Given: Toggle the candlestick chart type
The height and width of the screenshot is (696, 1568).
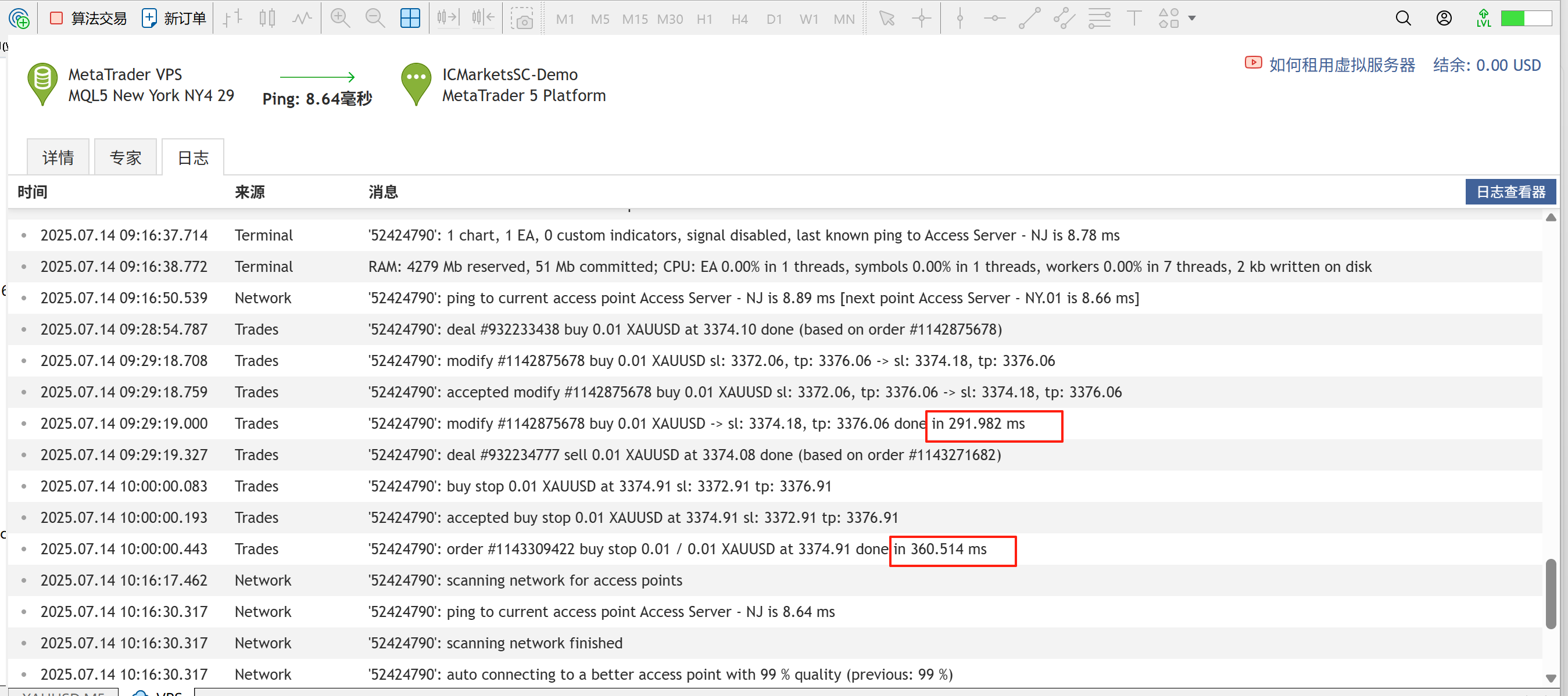Looking at the screenshot, I should pos(267,18).
